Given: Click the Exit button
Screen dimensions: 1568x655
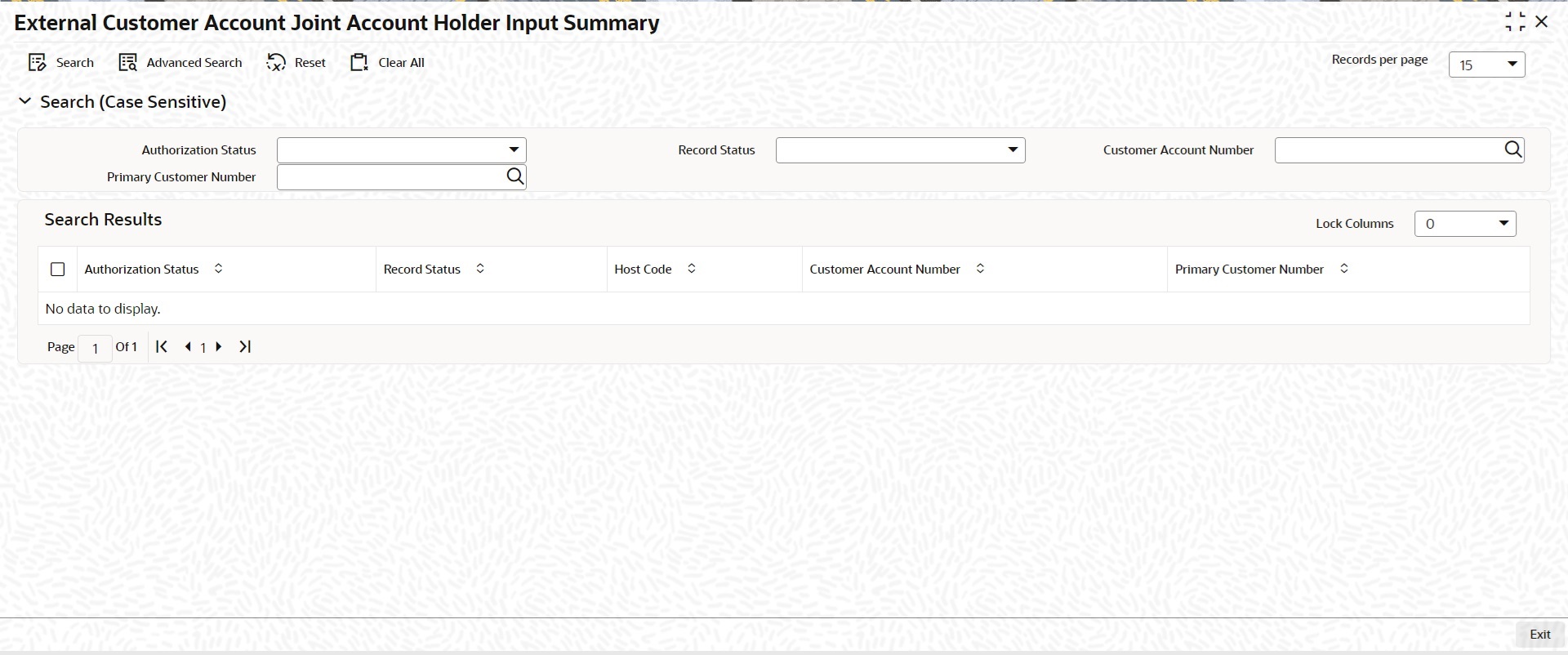Looking at the screenshot, I should [1540, 635].
